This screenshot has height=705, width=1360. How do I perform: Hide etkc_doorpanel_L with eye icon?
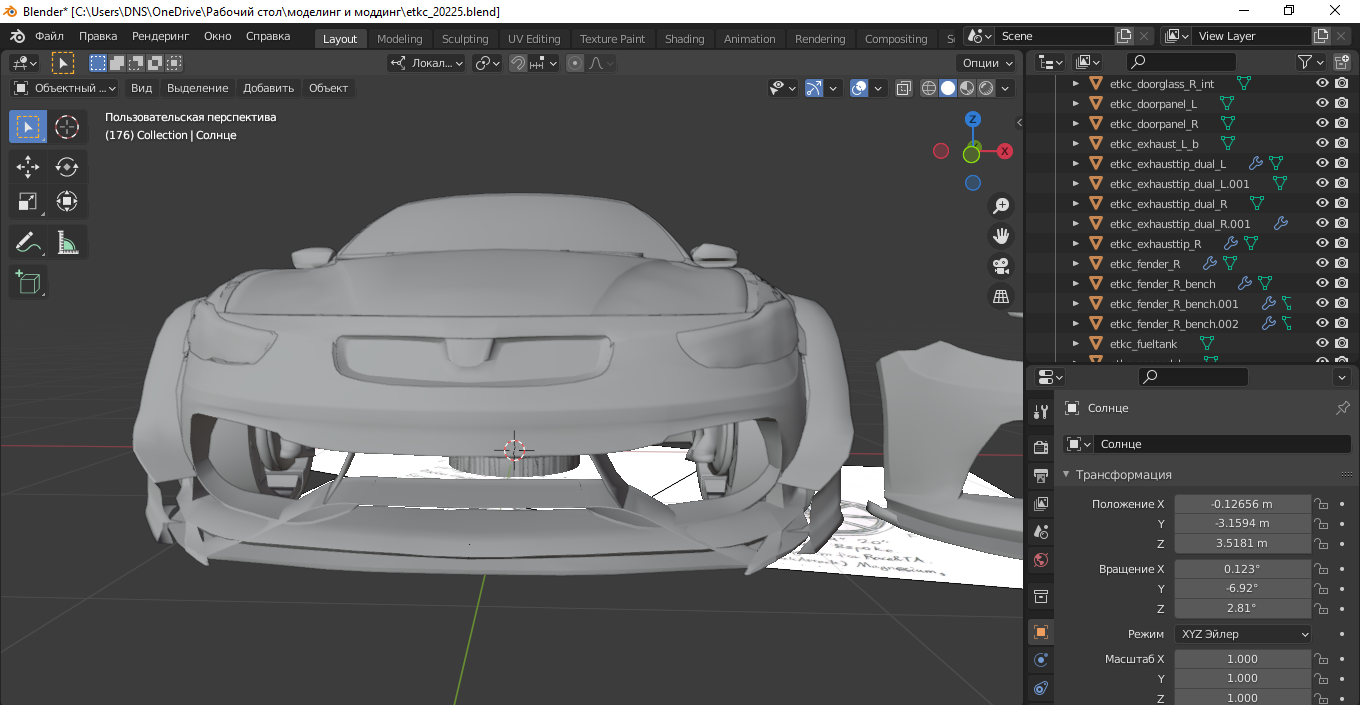[1322, 104]
